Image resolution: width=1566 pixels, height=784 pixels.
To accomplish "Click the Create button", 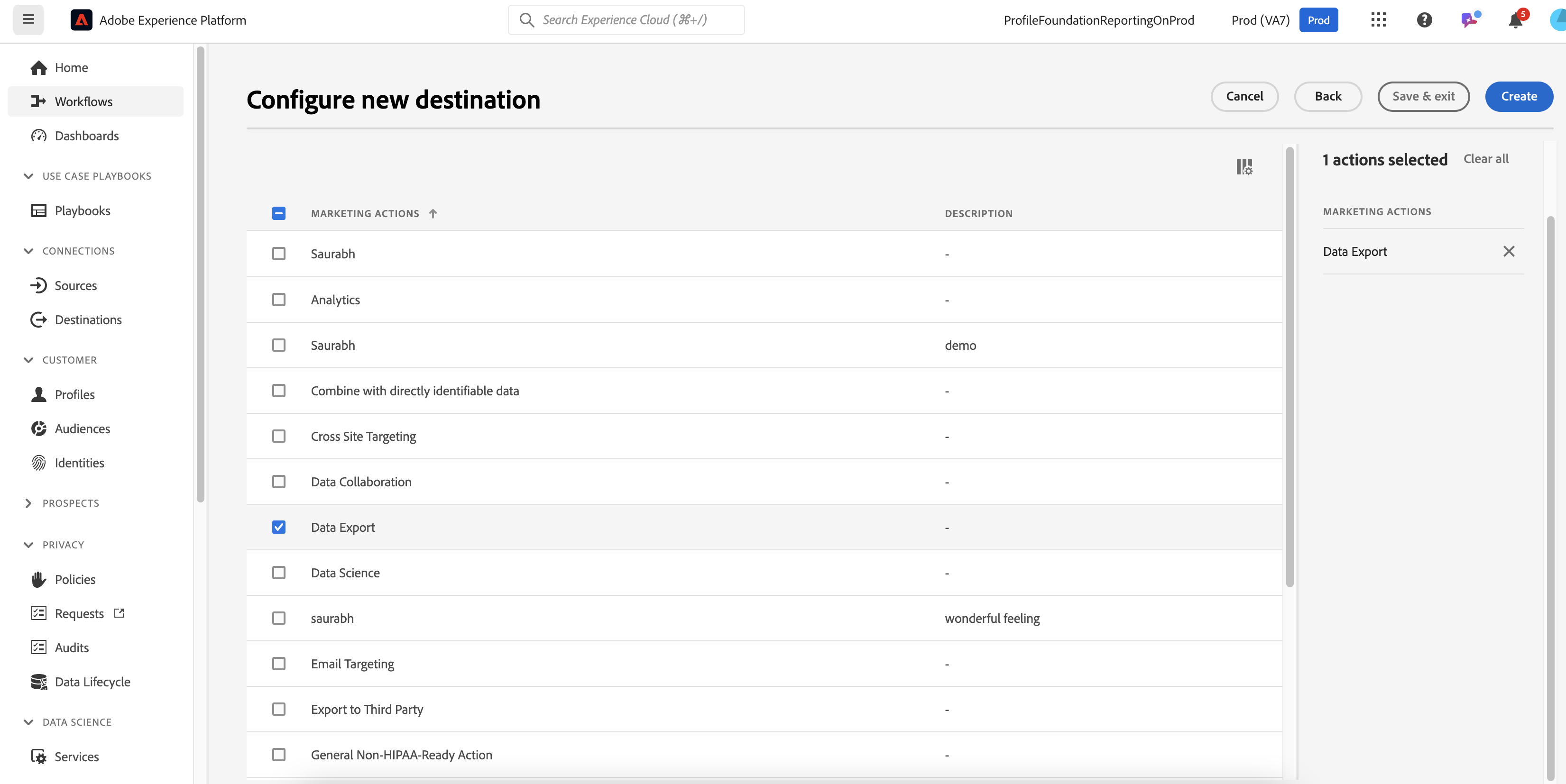I will 1518,96.
